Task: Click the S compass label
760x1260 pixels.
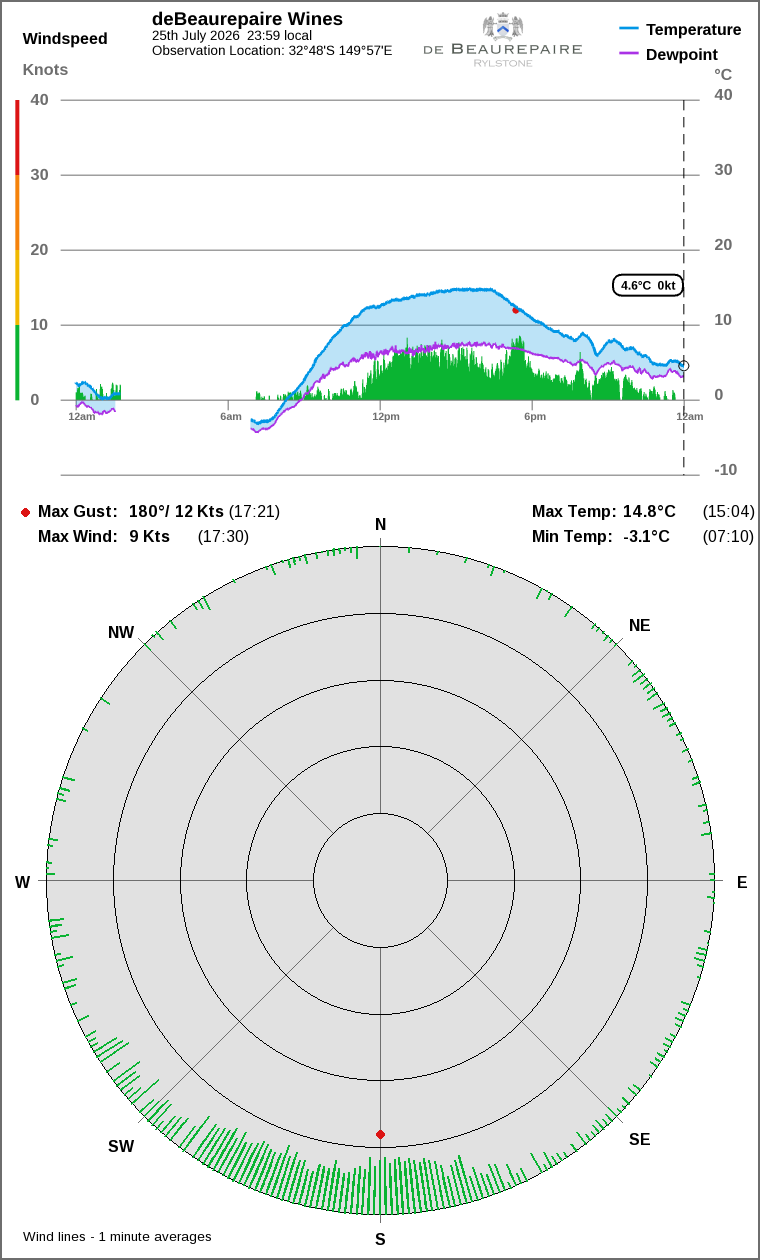Action: 380,1239
